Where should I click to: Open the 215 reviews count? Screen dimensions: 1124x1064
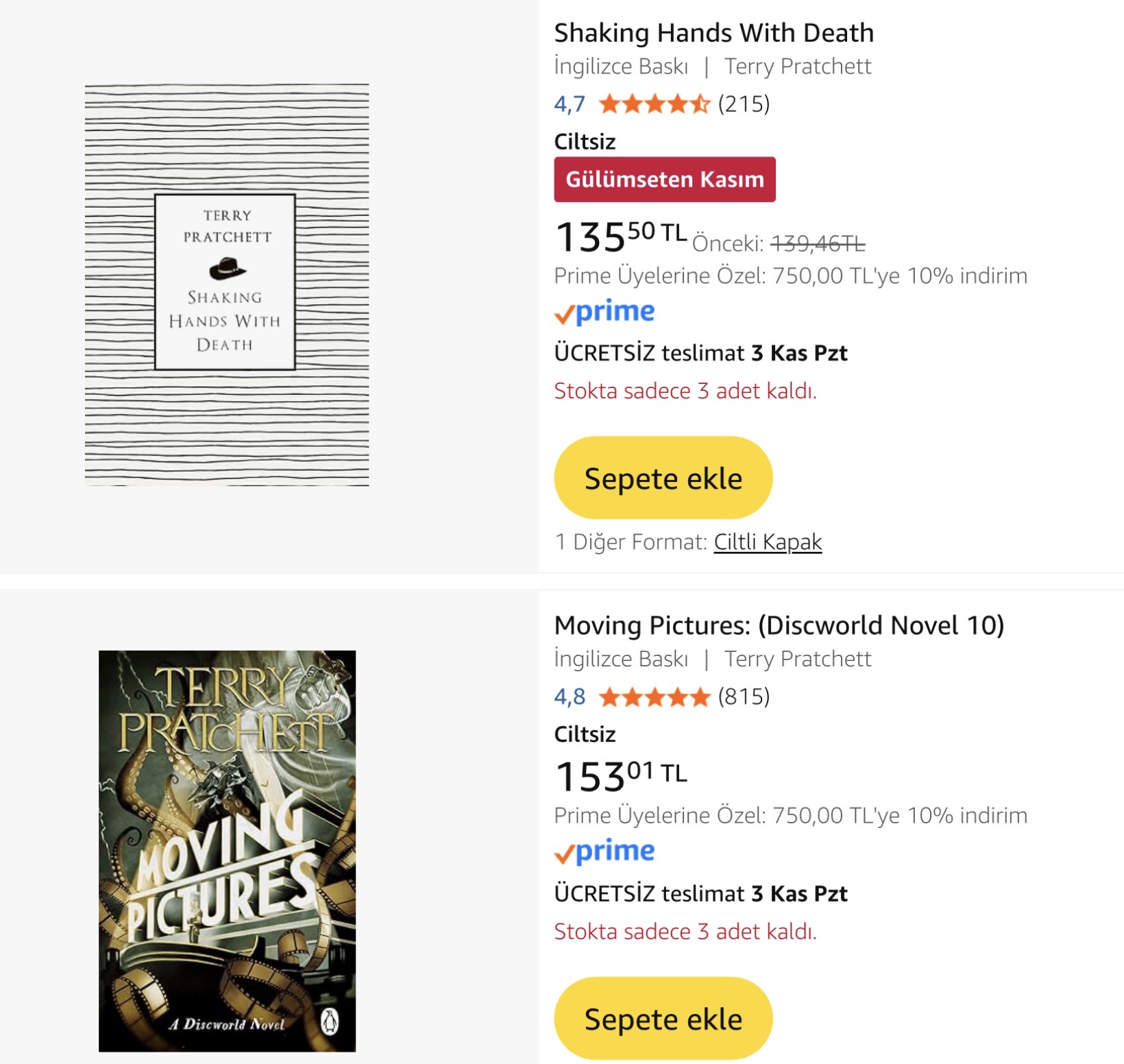[x=744, y=104]
